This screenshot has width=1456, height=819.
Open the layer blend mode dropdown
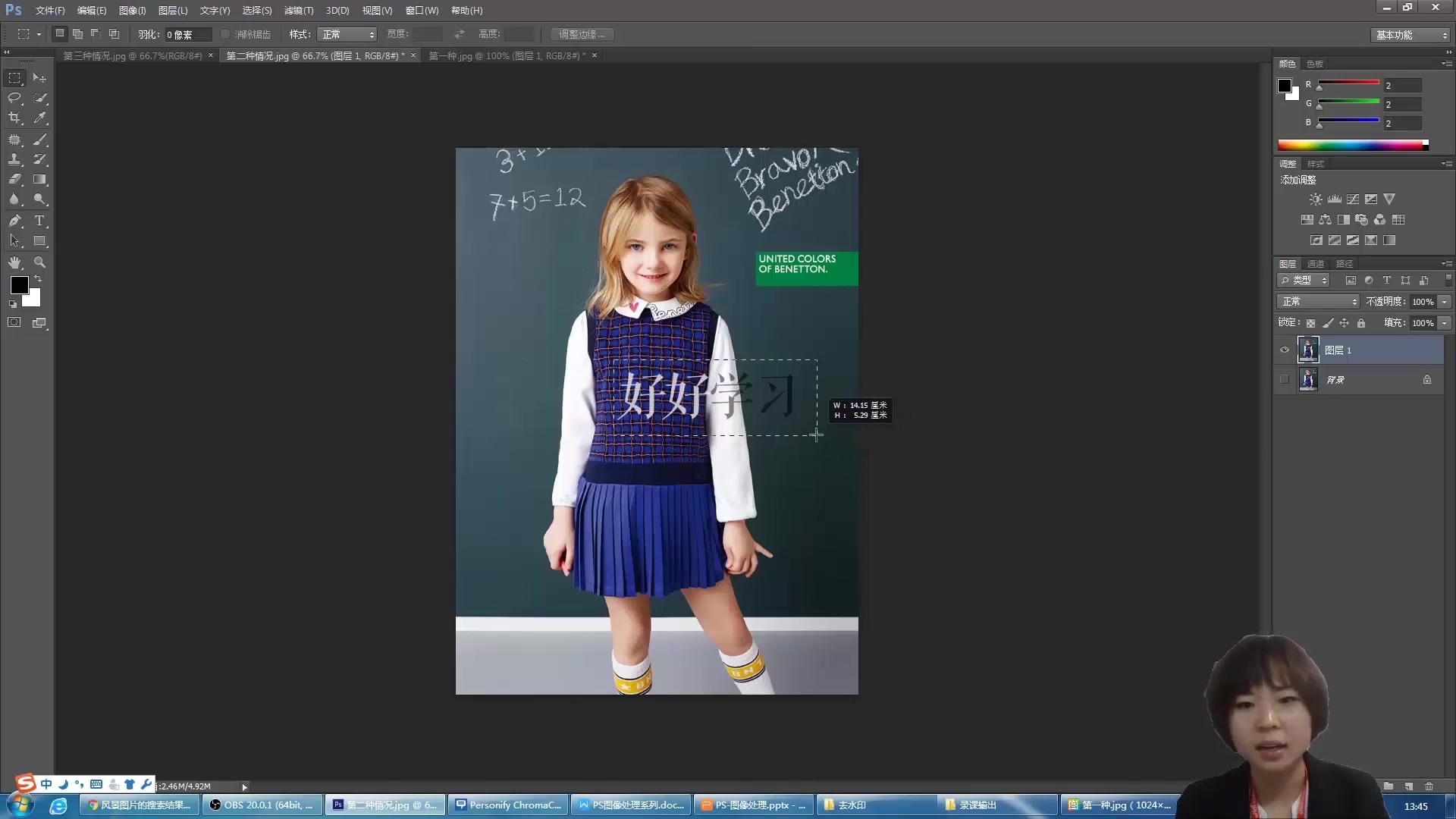click(x=1318, y=302)
